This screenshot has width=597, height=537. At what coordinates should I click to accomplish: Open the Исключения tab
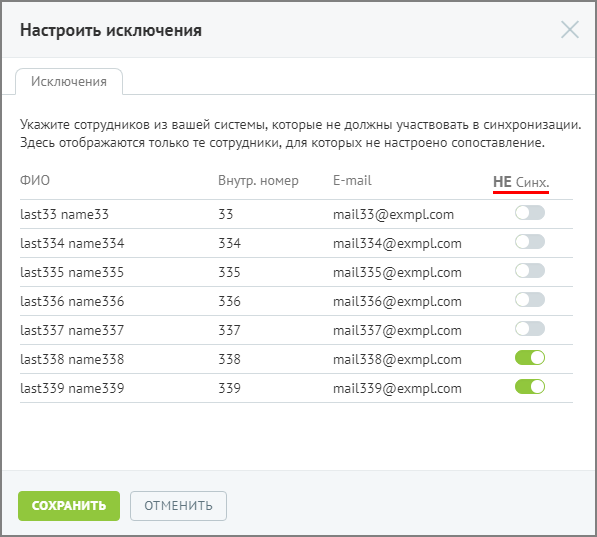(x=69, y=82)
